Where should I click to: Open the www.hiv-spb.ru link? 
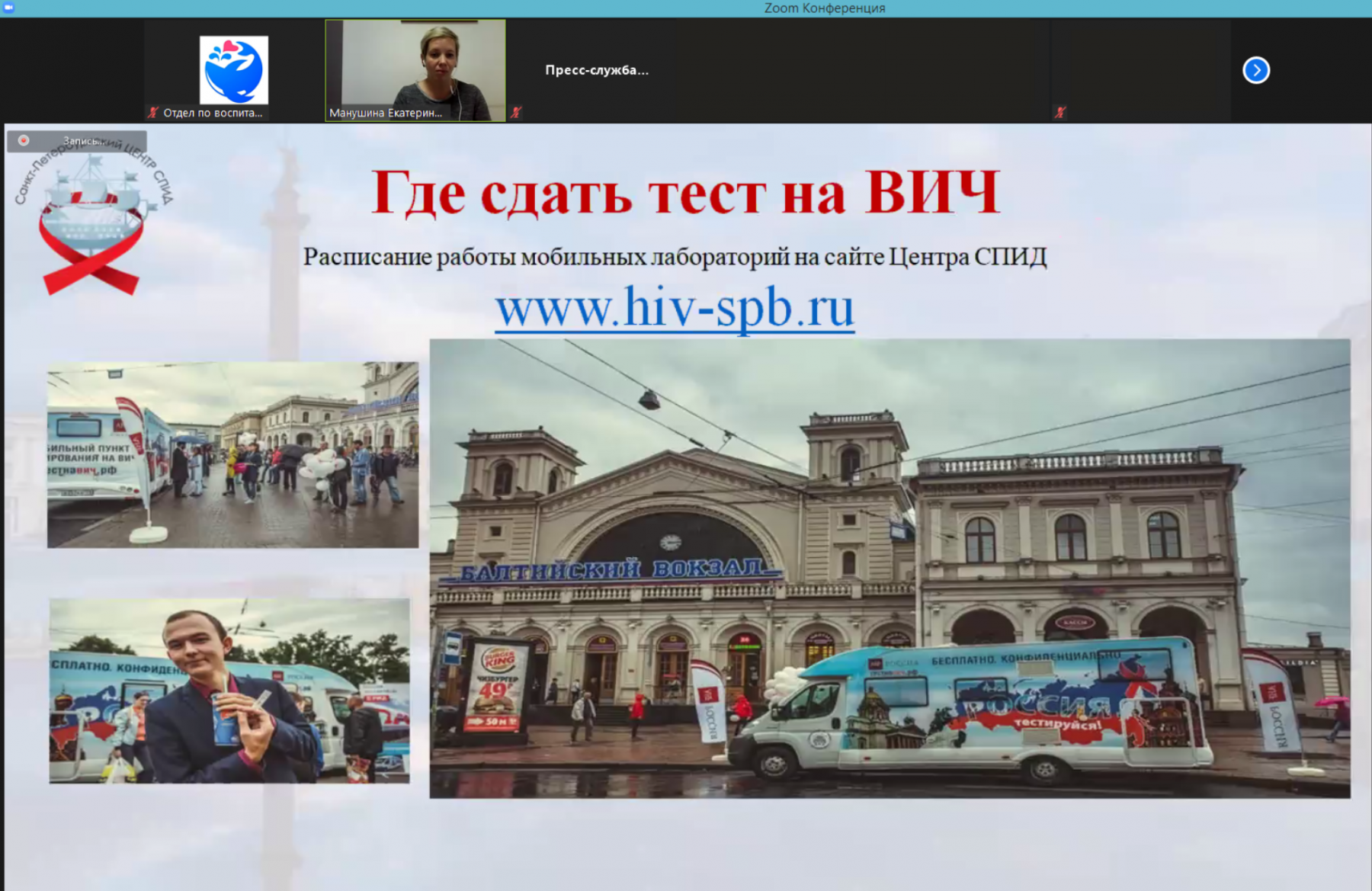click(x=675, y=307)
